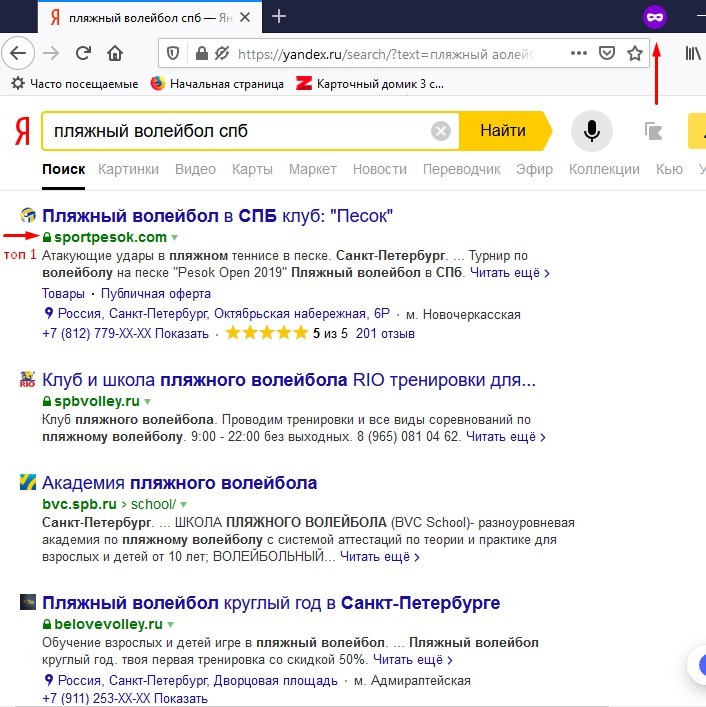Click the 'school/' URL path segment

click(x=153, y=504)
